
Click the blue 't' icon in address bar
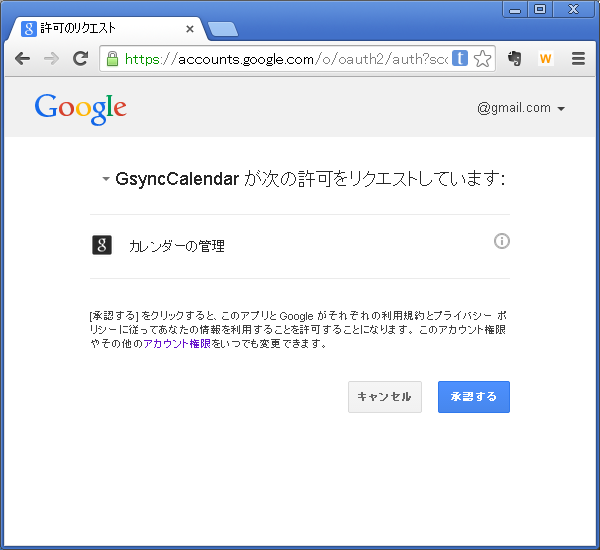pyautogui.click(x=459, y=59)
